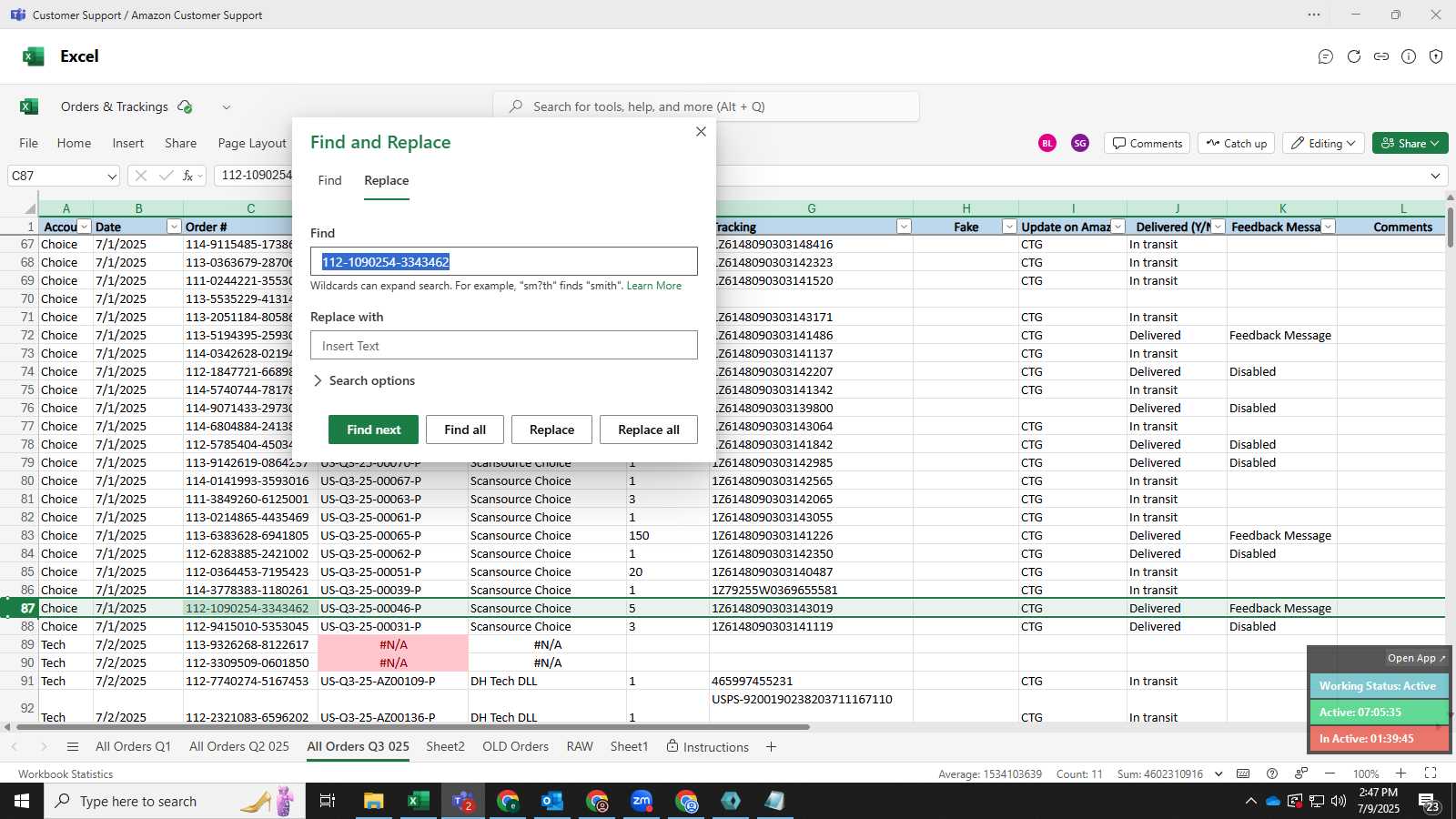Click the Share button
Image resolution: width=1456 pixels, height=819 pixels.
(x=1410, y=143)
